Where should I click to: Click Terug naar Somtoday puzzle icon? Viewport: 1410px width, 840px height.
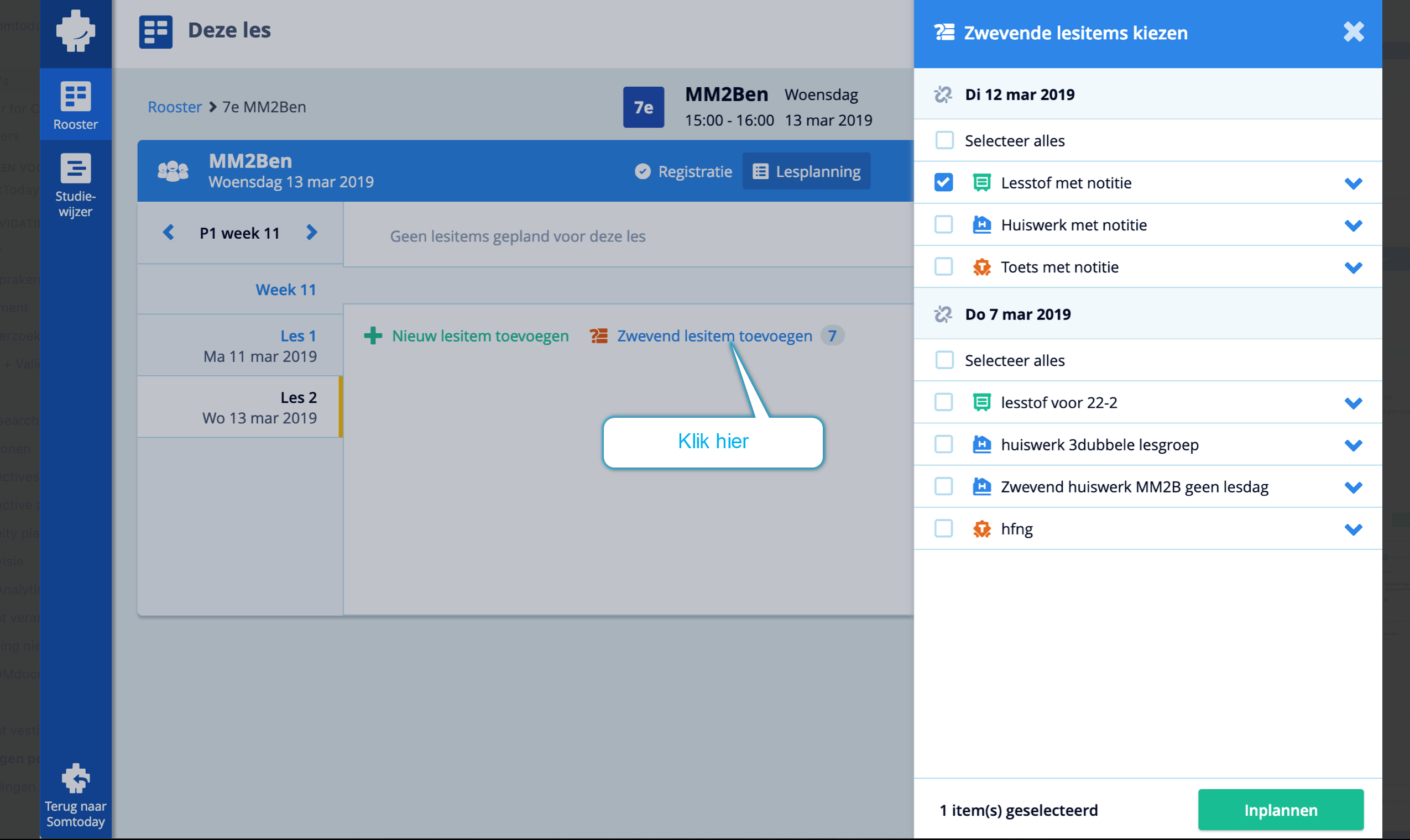75,779
